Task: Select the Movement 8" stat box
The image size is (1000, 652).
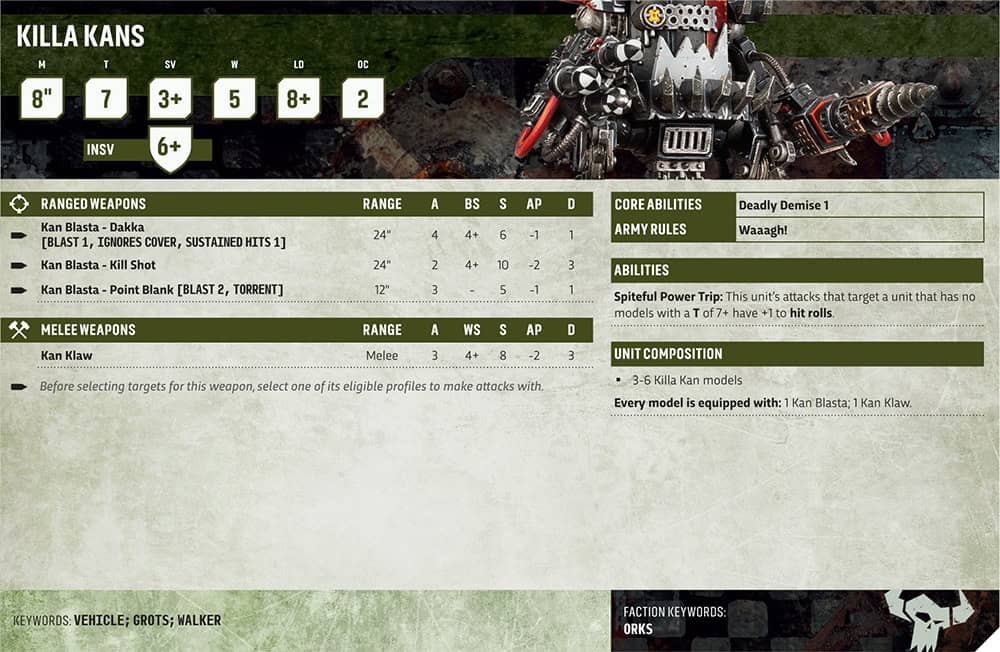Action: coord(42,98)
